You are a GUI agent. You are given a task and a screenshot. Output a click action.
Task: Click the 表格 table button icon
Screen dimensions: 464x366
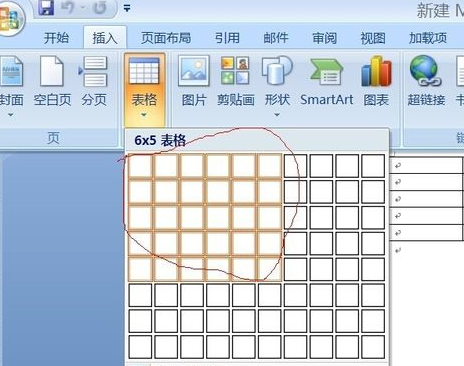144,71
